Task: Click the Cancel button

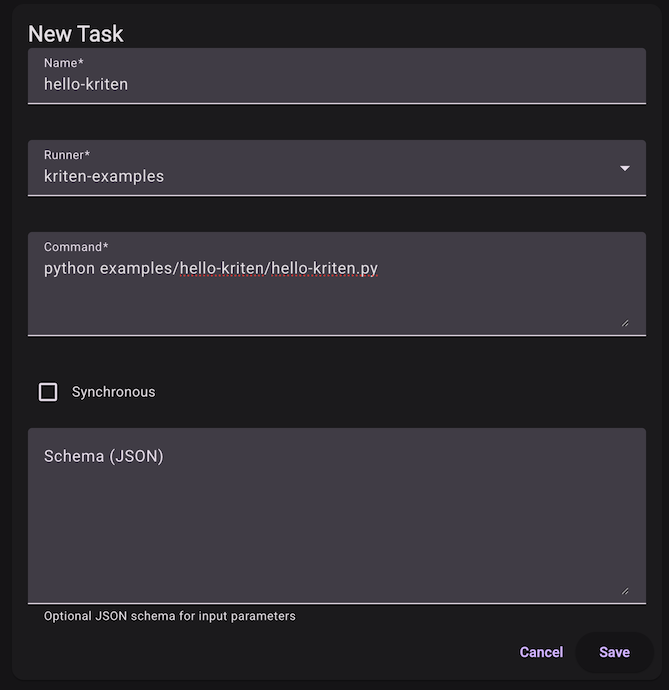Action: coord(541,652)
